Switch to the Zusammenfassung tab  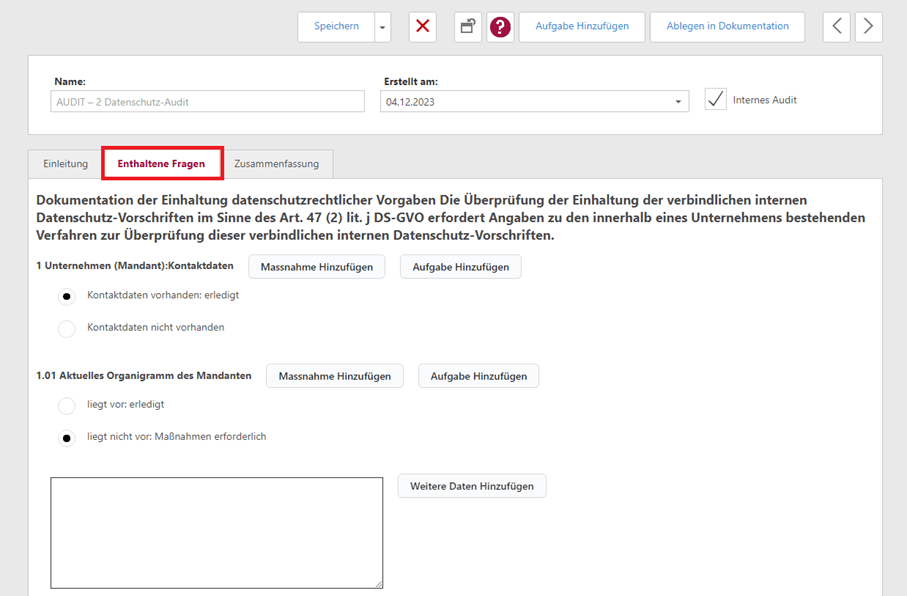point(277,163)
